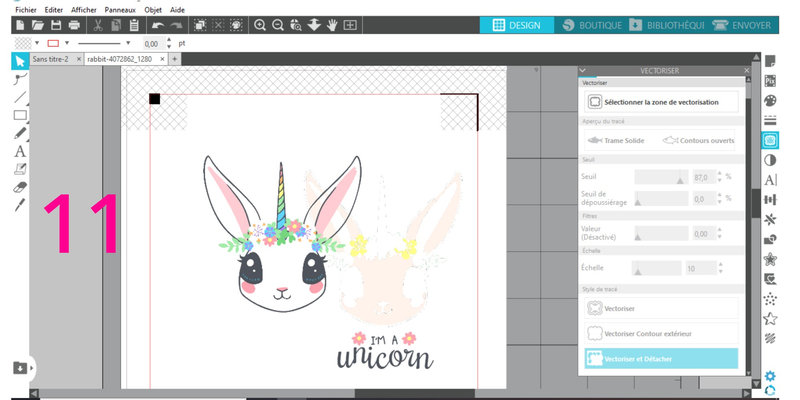Select the Text tool in left toolbar
Screen dimensions: 800x400
click(19, 151)
